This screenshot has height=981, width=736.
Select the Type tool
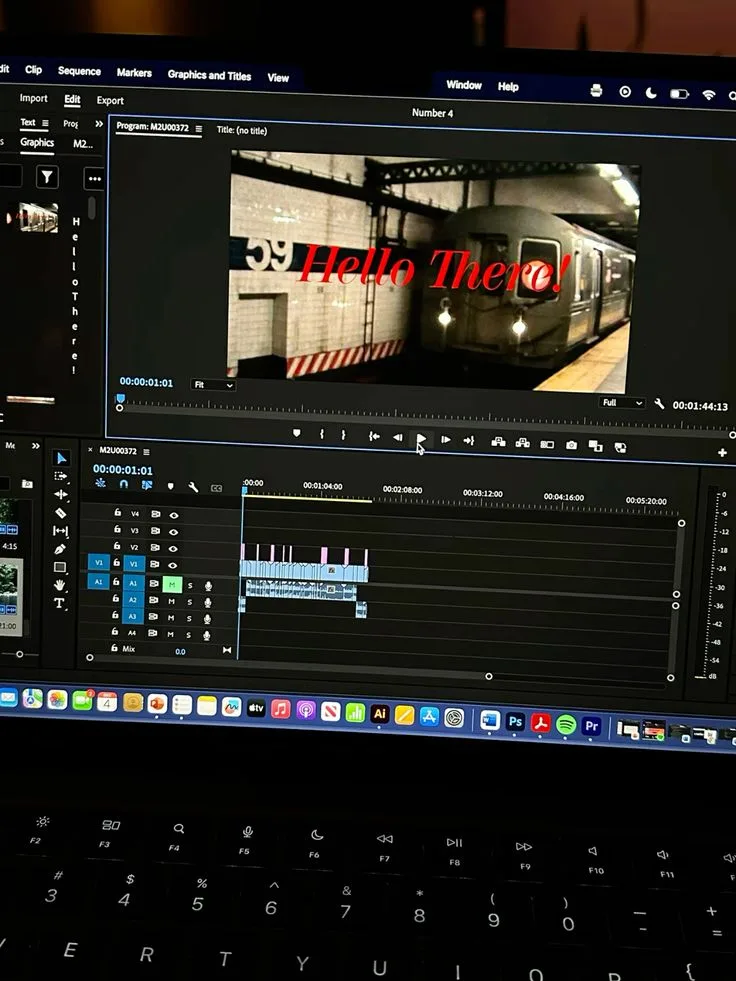[x=59, y=603]
